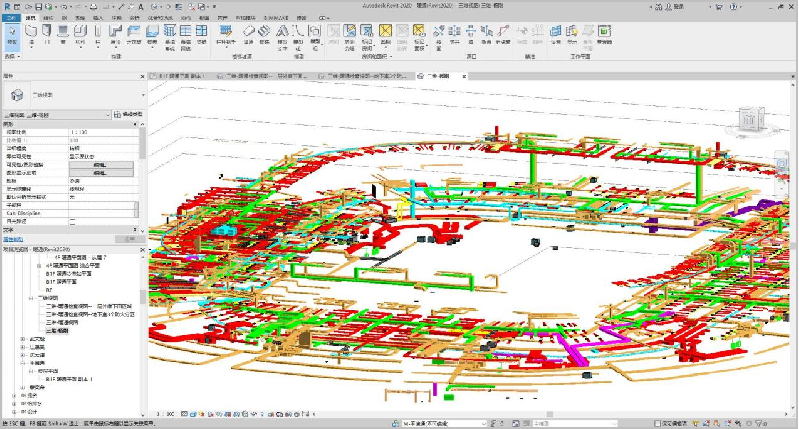Choose the Roof tool
This screenshot has height=429, width=799.
(115, 40)
